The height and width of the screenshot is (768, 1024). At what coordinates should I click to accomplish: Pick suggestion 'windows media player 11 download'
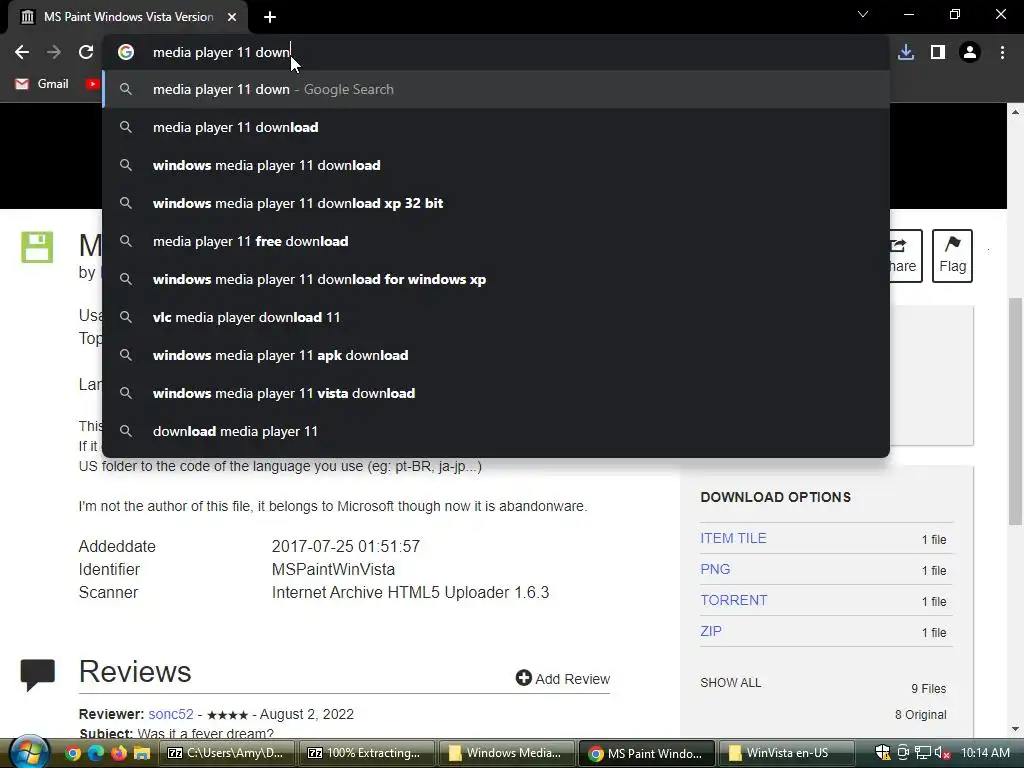click(496, 165)
